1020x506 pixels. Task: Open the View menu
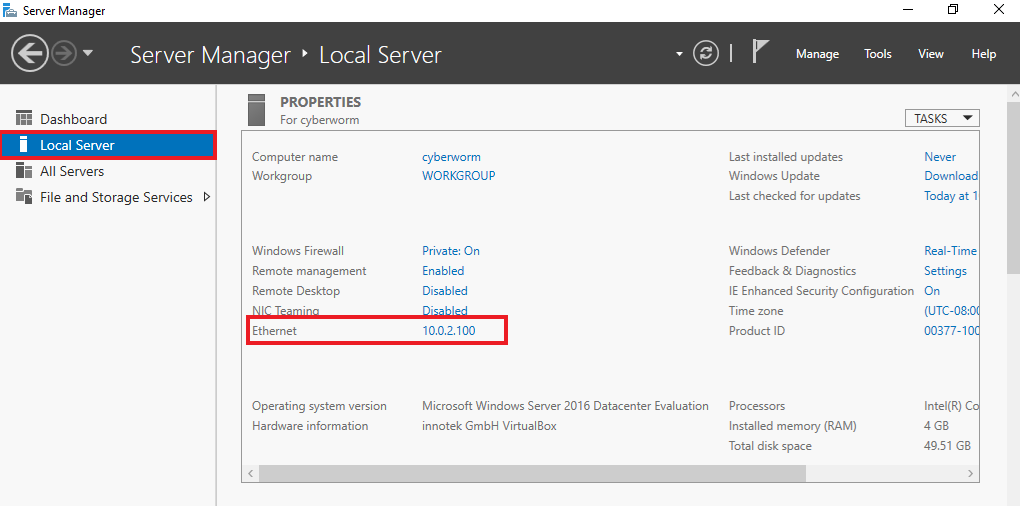[930, 54]
